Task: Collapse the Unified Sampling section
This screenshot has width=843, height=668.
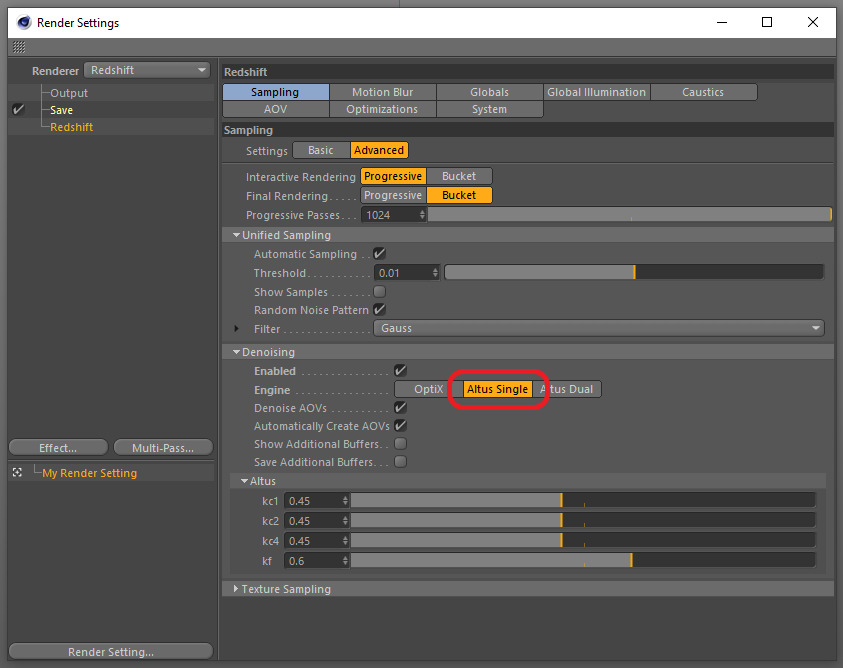Action: click(236, 234)
